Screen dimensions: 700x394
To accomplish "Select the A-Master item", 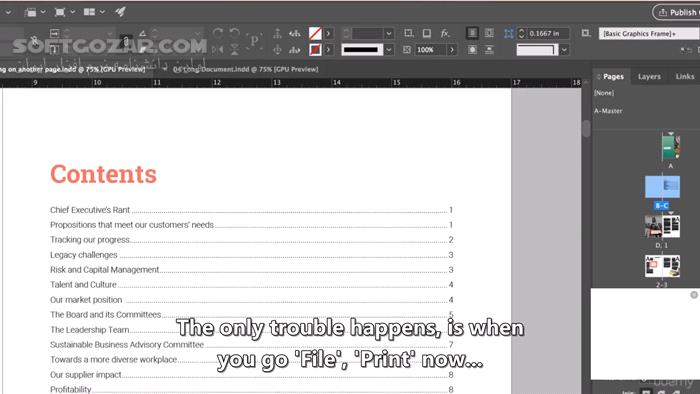I will pos(608,111).
